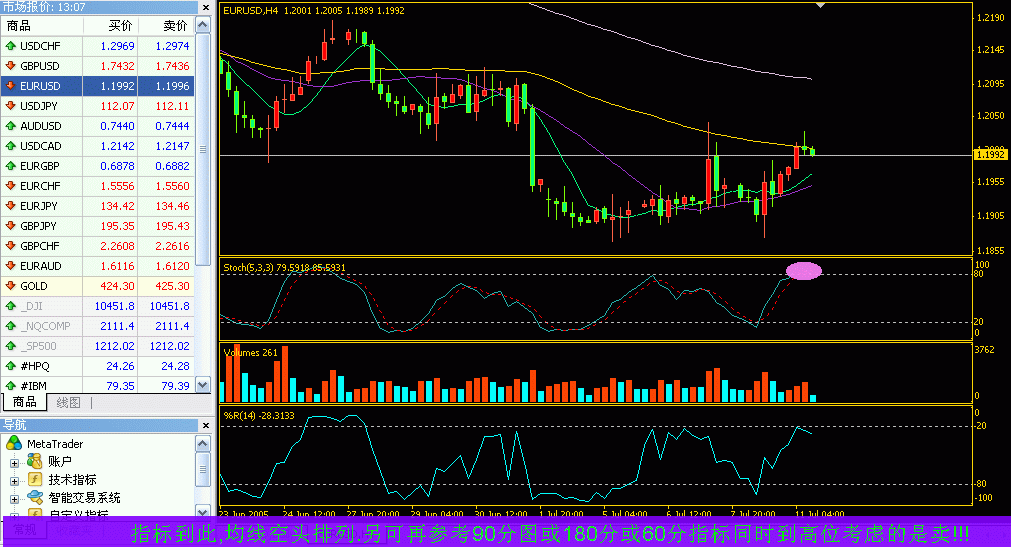Select the 智能交易系统 tree item label
Screen dimensions: 1011x547
[84, 497]
